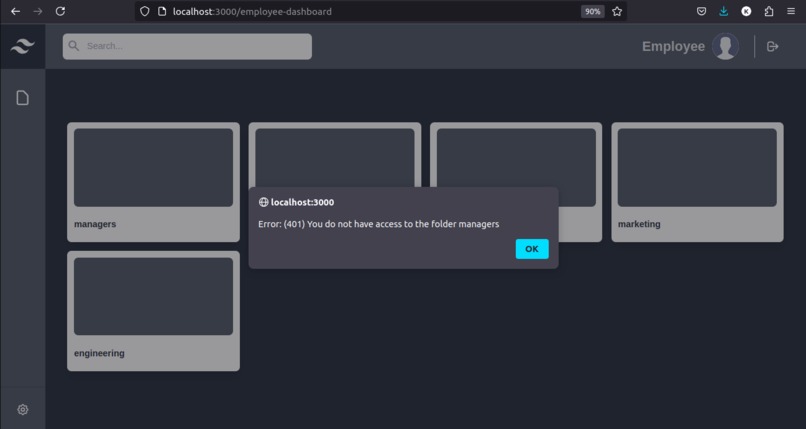Click the managers folder name text

(95, 224)
